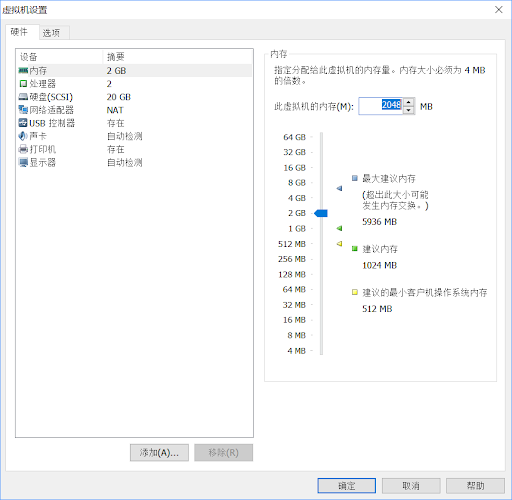Click the green 建议内存 legend square

355,249
